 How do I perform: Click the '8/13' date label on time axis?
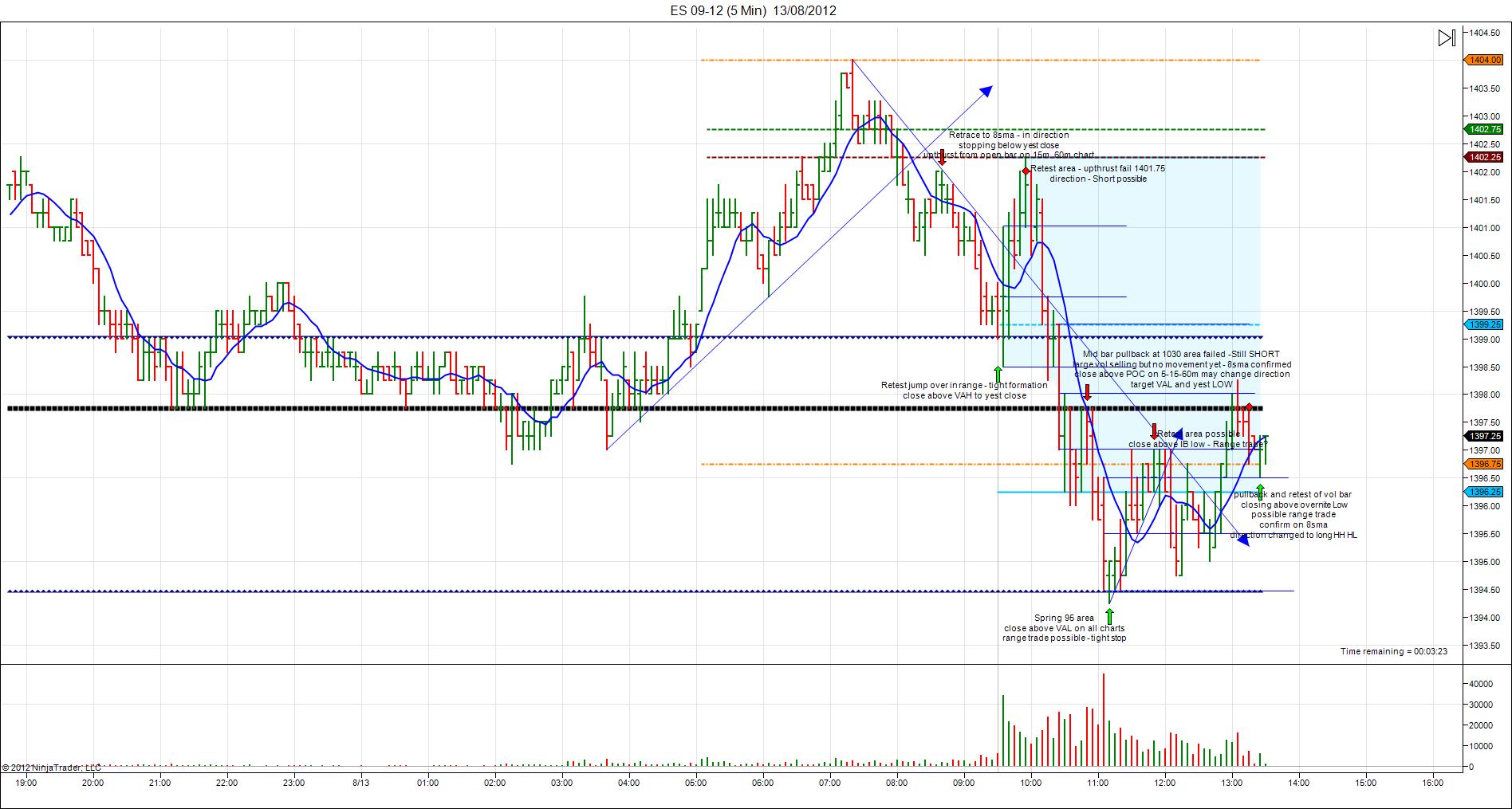click(x=360, y=783)
